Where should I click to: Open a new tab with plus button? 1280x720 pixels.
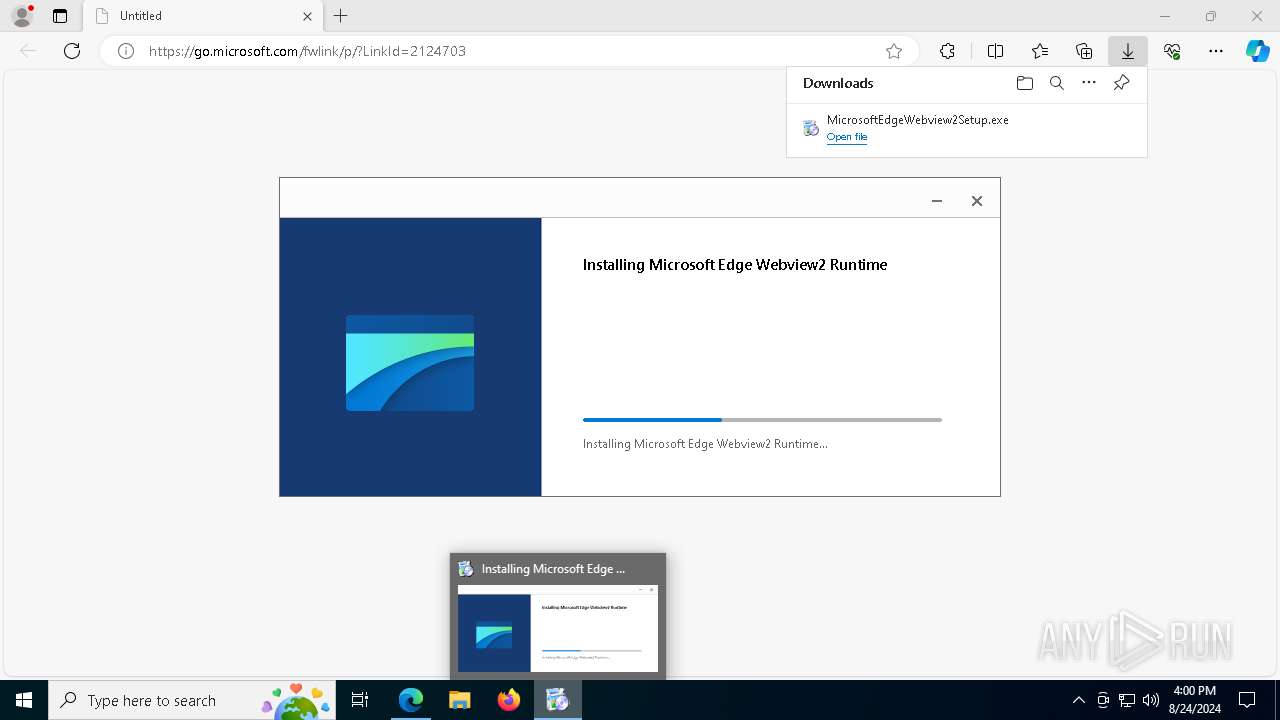(341, 16)
